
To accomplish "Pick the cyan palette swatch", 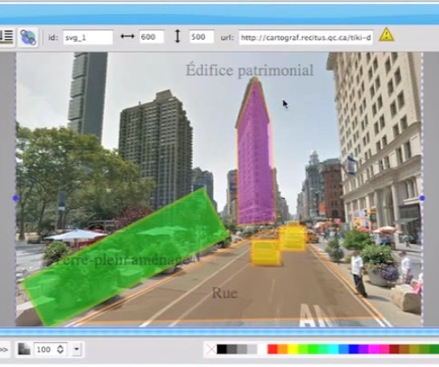I will pyautogui.click(x=333, y=349).
